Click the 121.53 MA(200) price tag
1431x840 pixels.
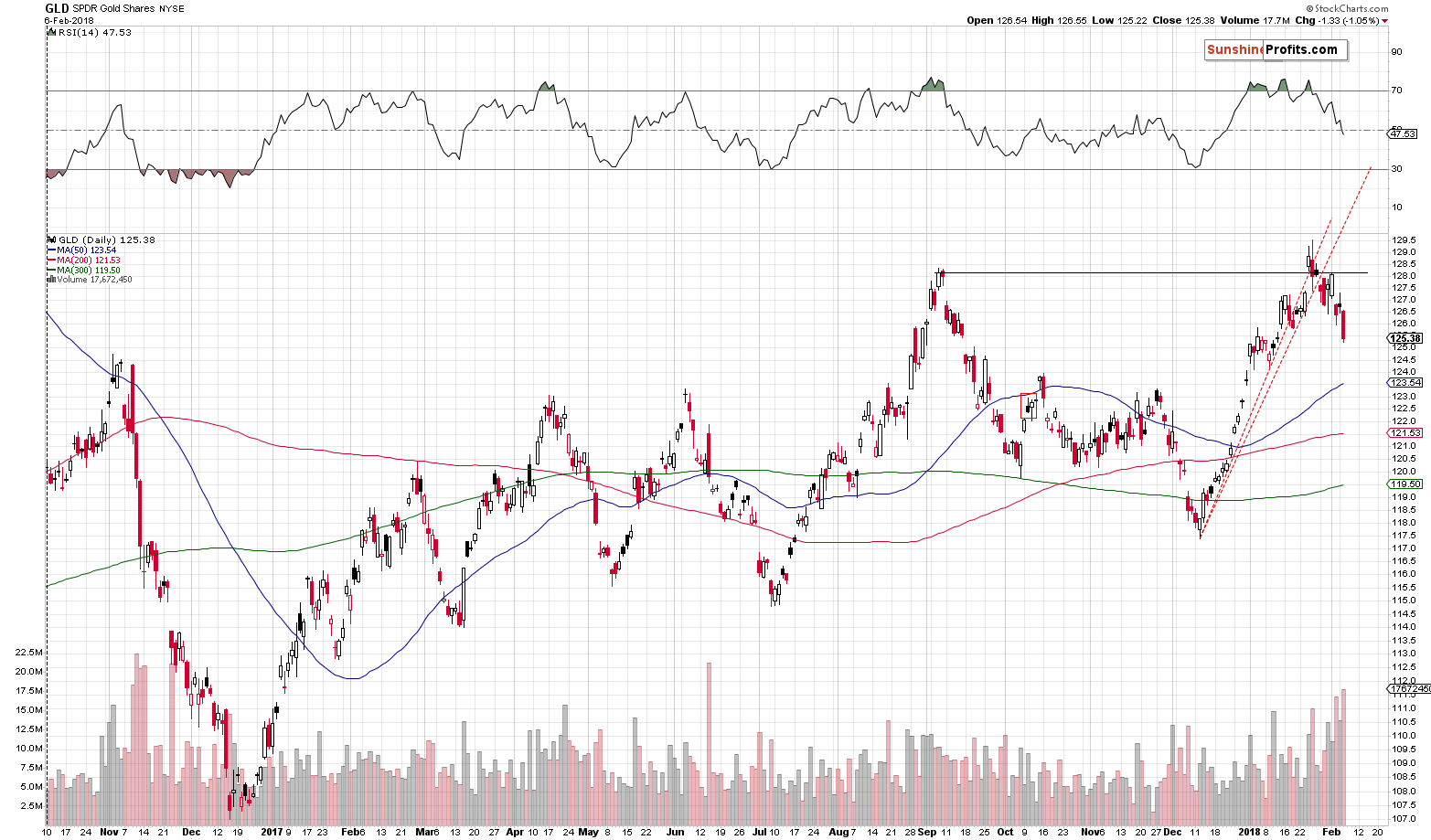pyautogui.click(x=1404, y=433)
